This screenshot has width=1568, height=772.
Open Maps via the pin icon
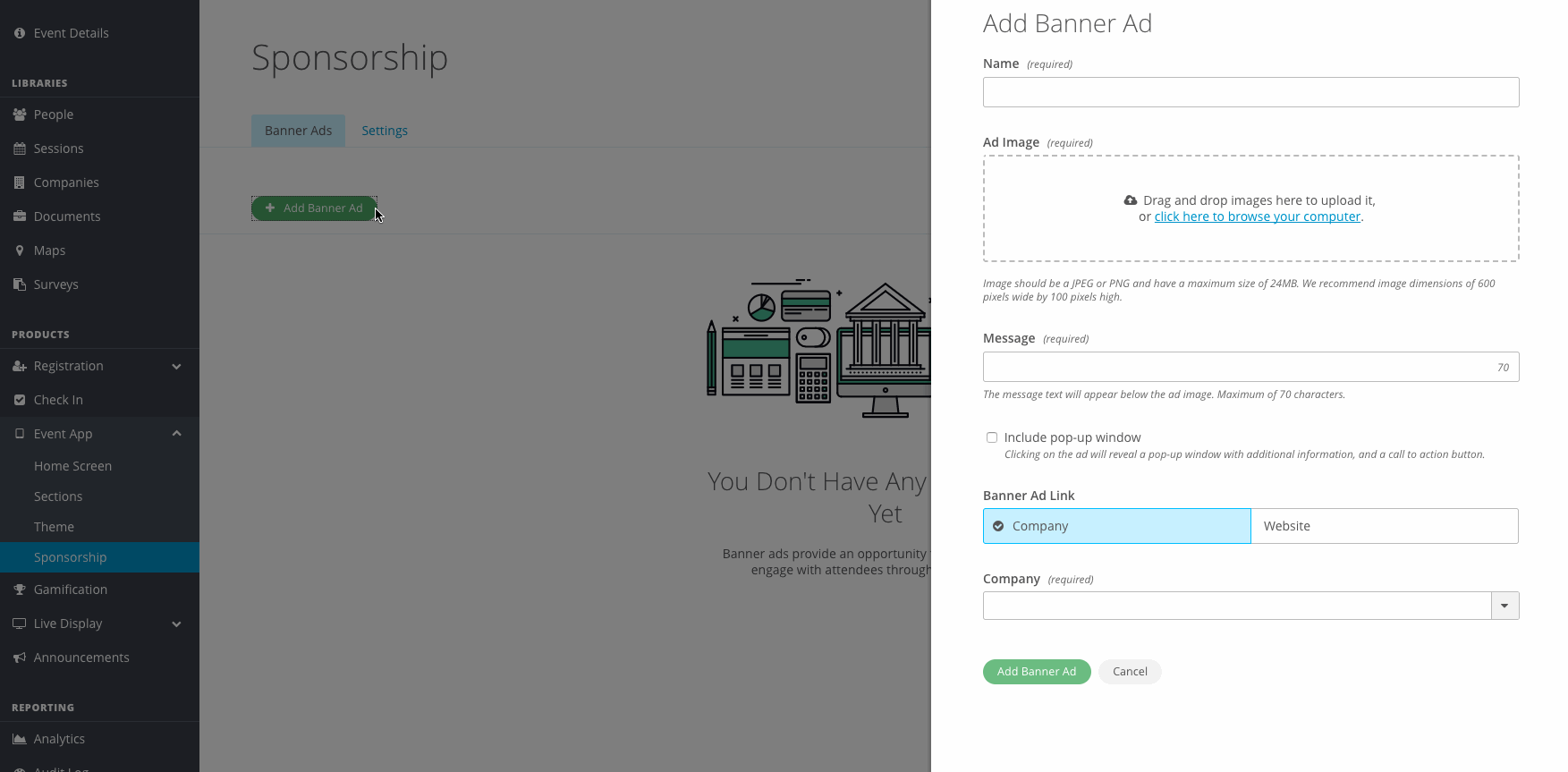point(20,250)
